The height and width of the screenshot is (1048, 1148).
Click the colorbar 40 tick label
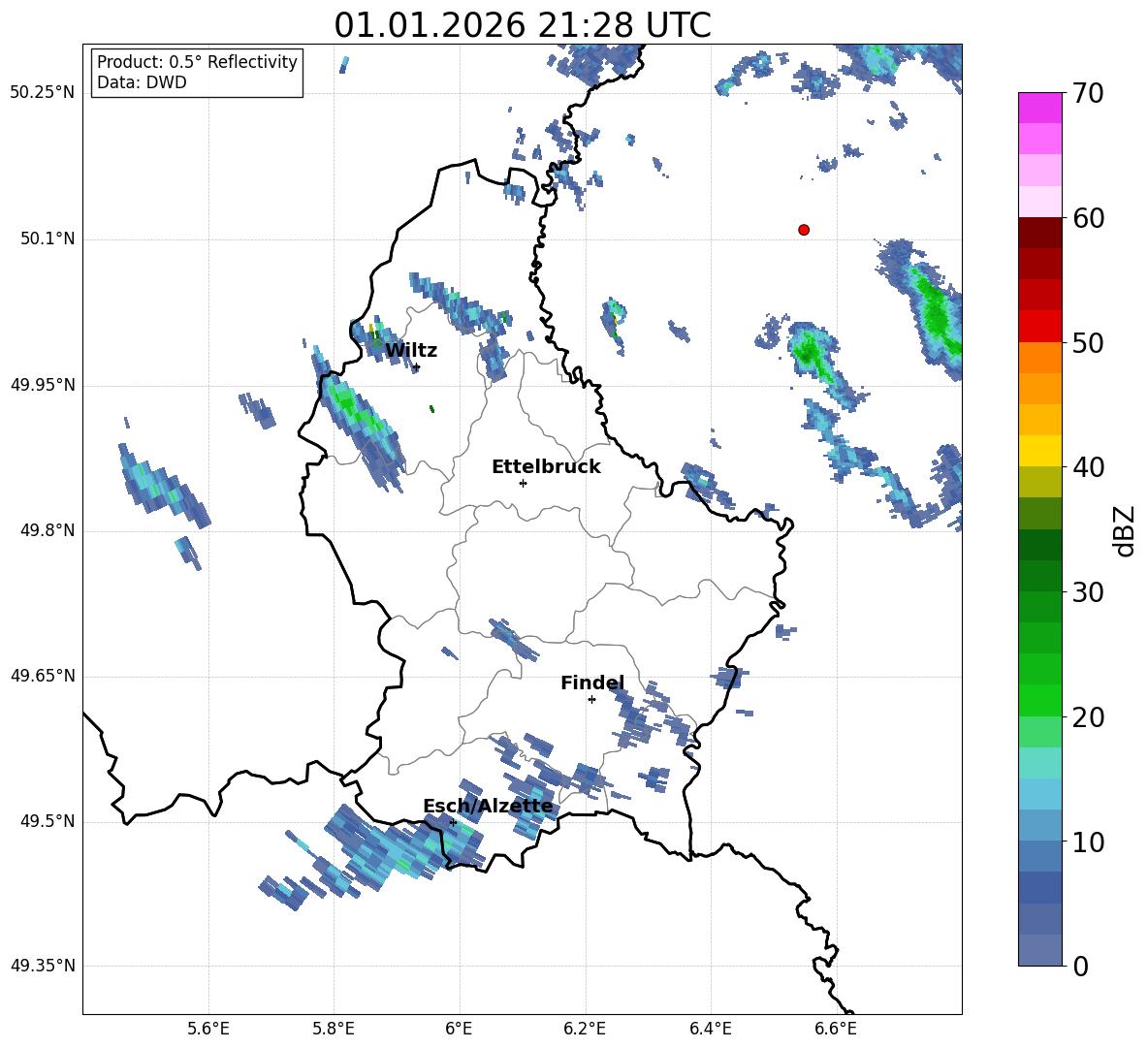(x=1088, y=467)
